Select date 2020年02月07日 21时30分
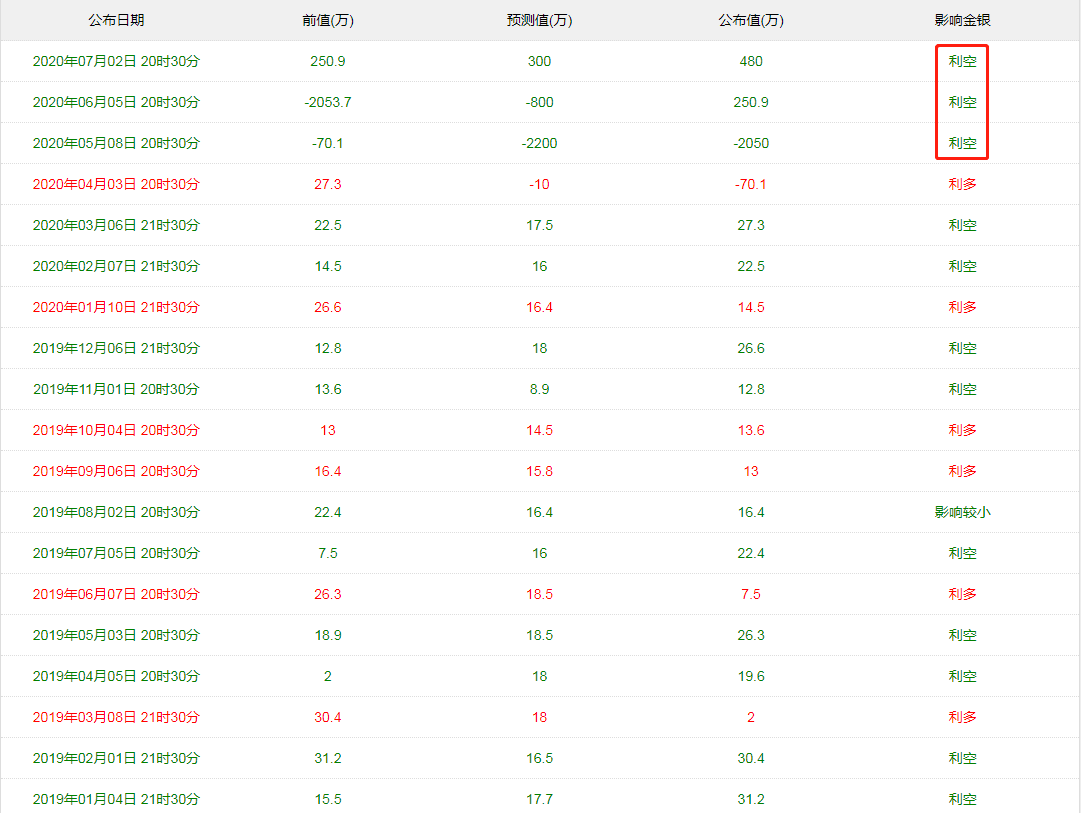Image resolution: width=1081 pixels, height=813 pixels. click(x=116, y=266)
